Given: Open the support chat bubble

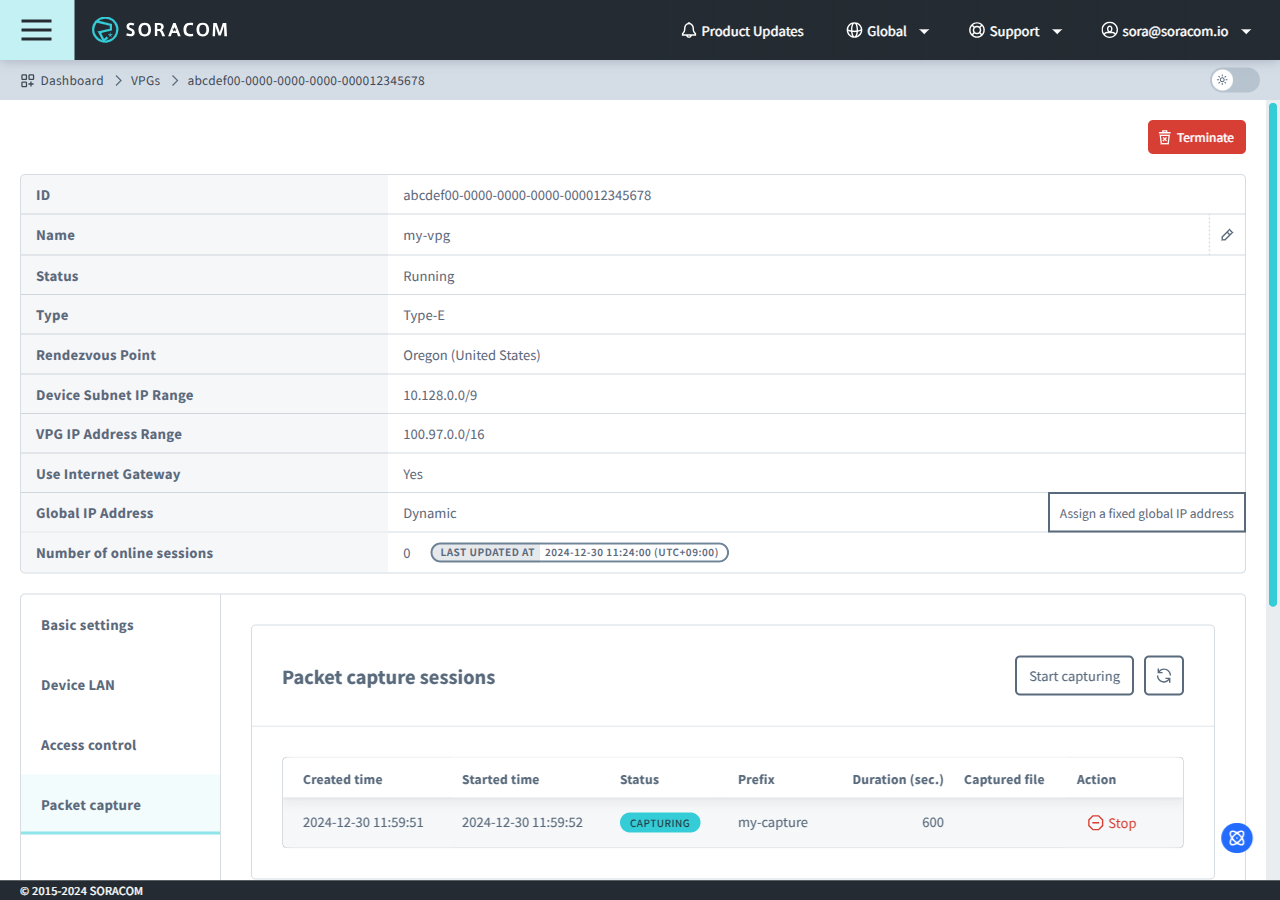Looking at the screenshot, I should click(x=1236, y=838).
